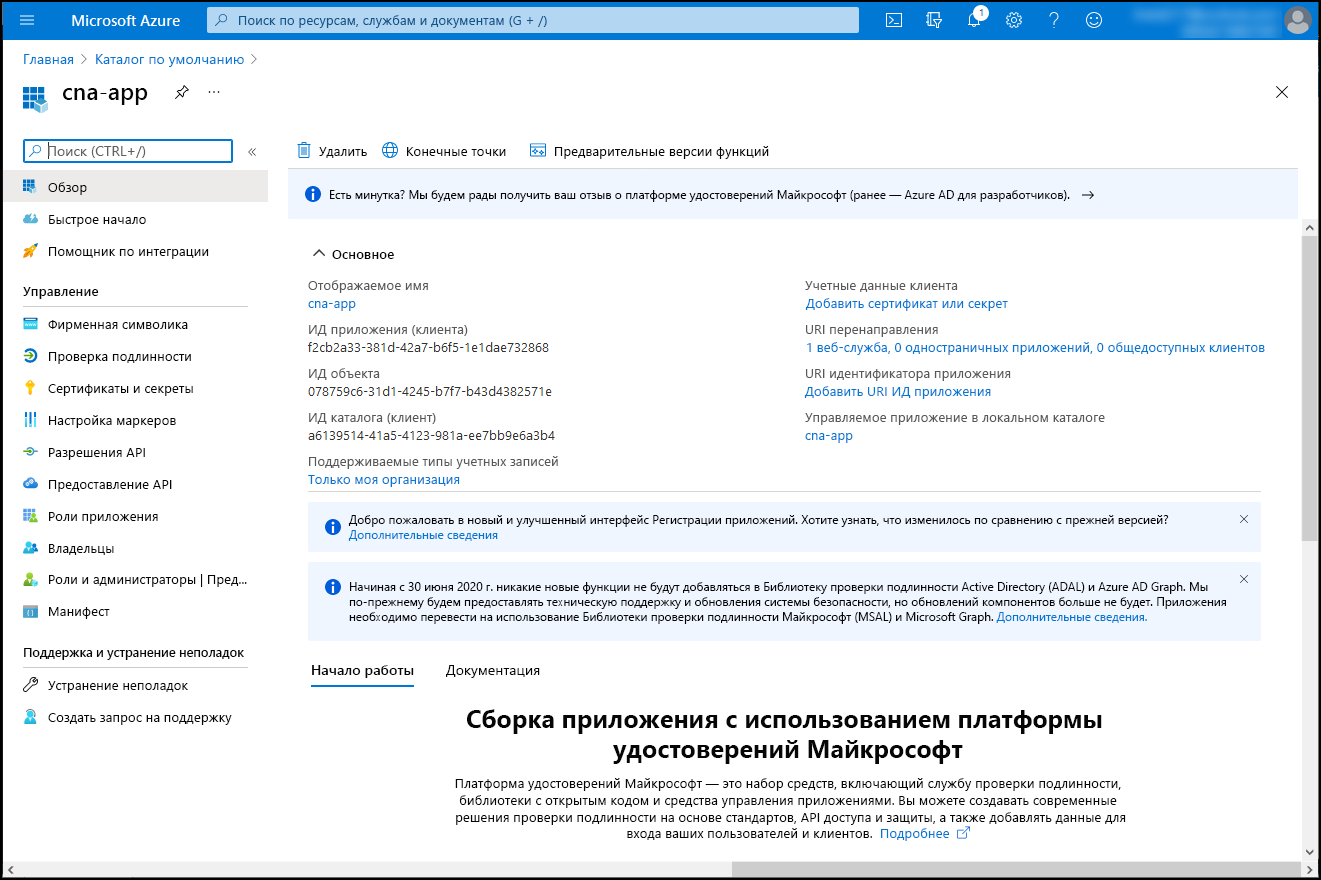The image size is (1321, 880).
Task: Click the cna-app display name link
Action: pos(332,303)
